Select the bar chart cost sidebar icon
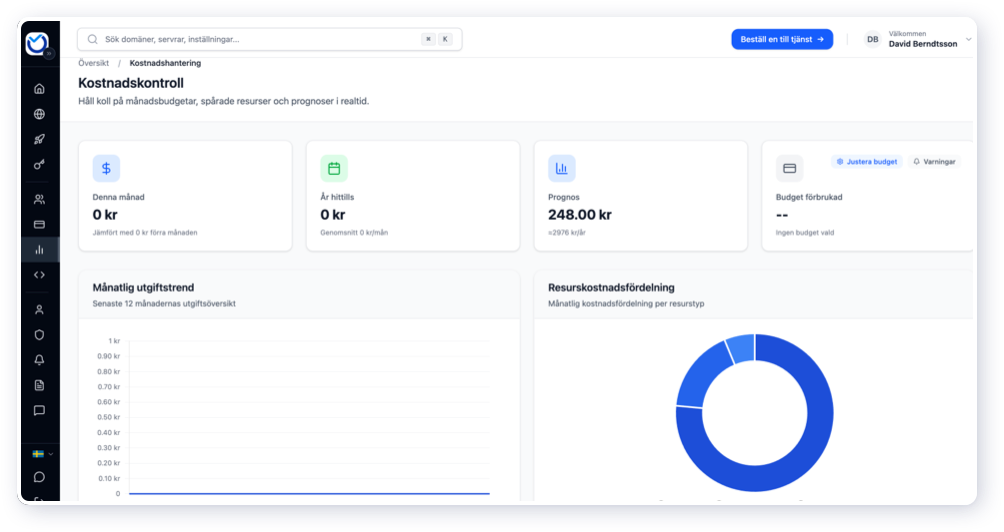1004x532 pixels. (39, 249)
